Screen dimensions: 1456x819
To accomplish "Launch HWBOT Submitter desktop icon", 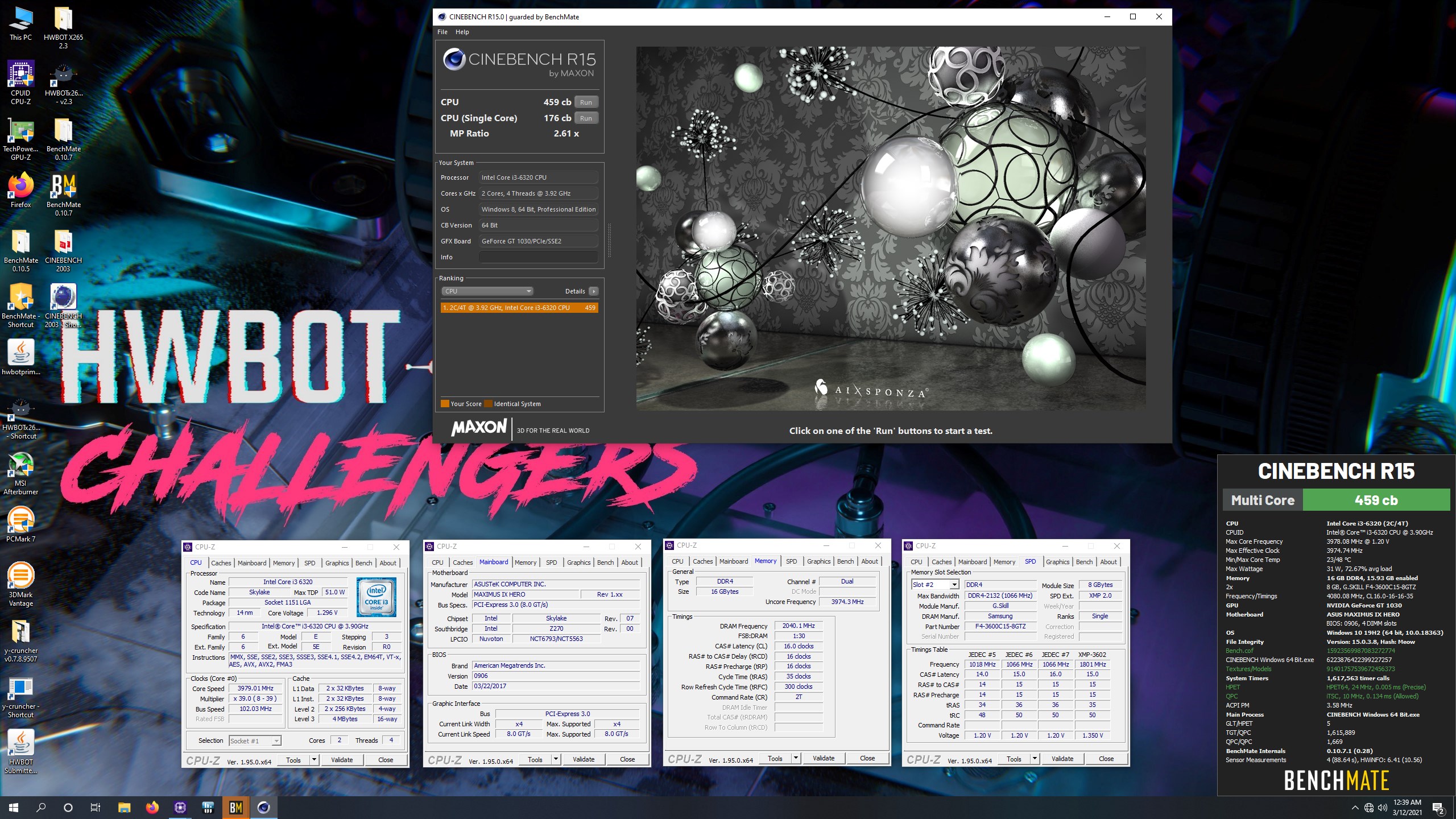I will click(20, 751).
